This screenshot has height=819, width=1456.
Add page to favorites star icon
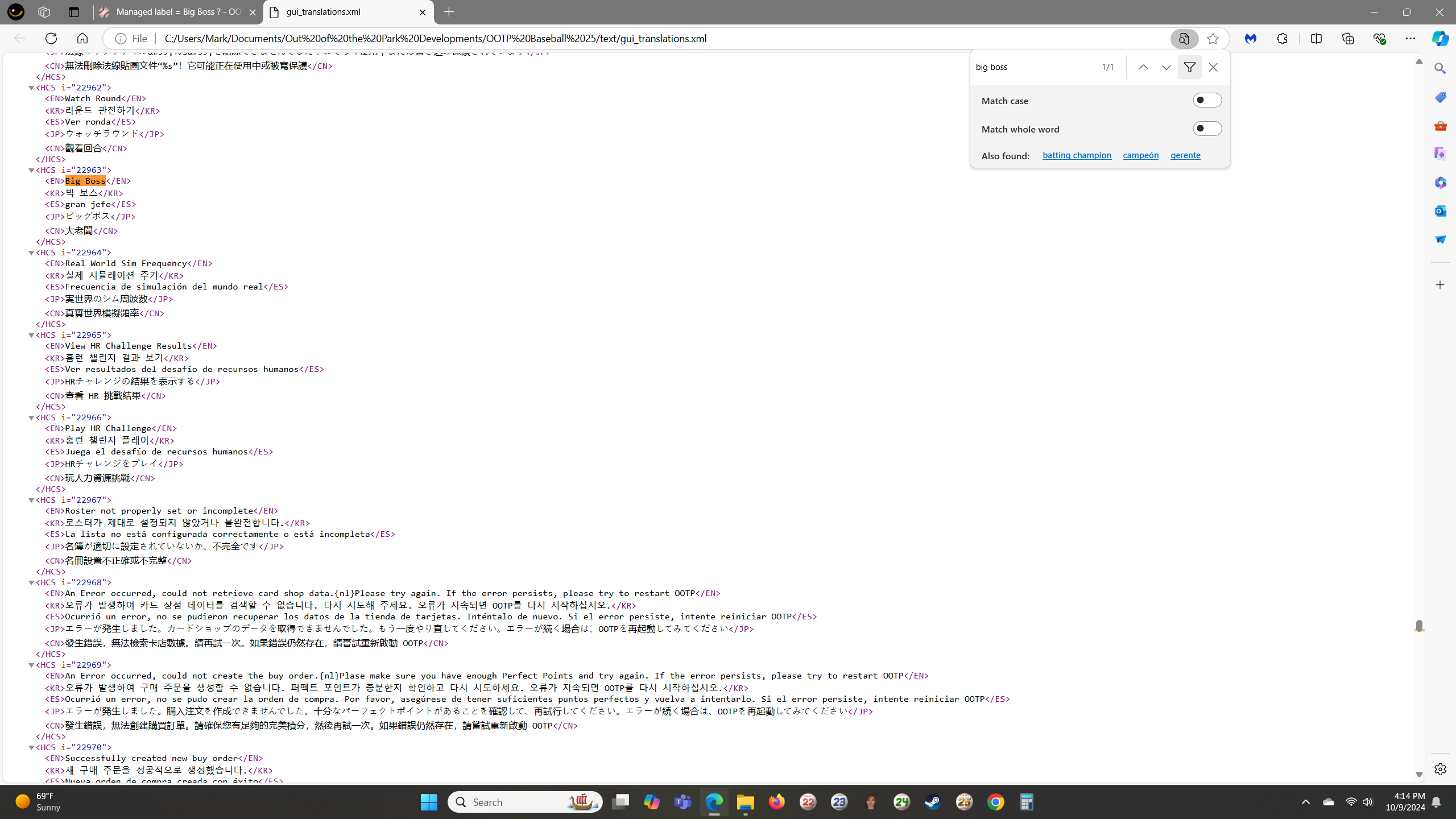pos(1213,39)
